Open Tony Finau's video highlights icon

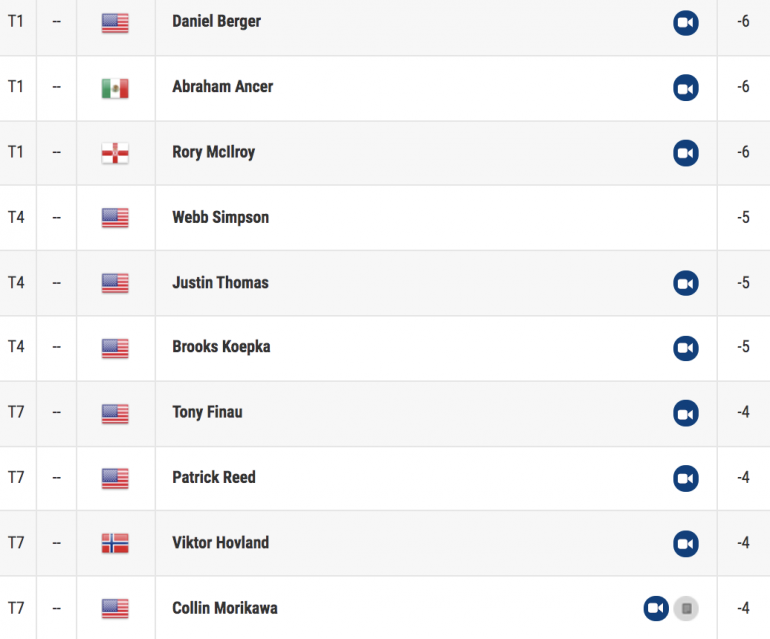point(686,414)
